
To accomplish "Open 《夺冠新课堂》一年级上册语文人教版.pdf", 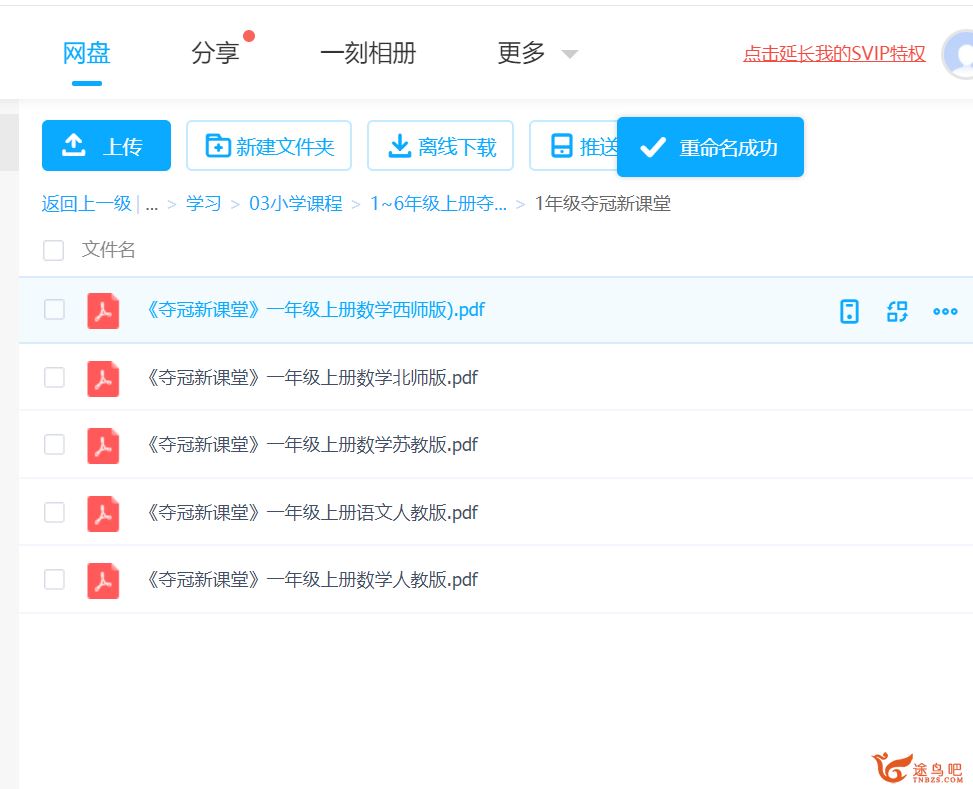I will click(x=312, y=513).
